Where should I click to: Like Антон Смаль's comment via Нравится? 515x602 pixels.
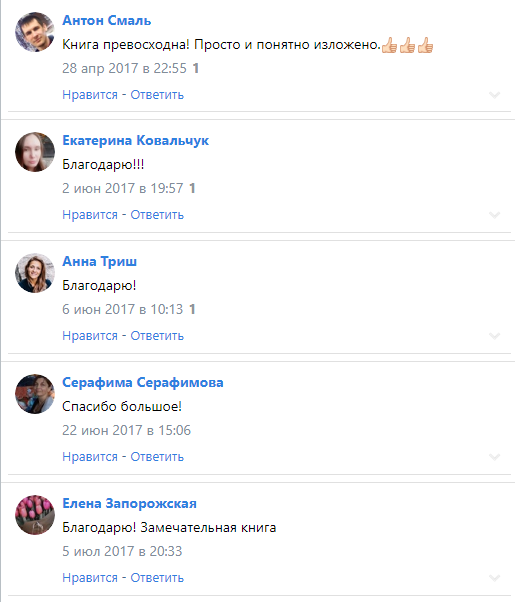(x=90, y=95)
